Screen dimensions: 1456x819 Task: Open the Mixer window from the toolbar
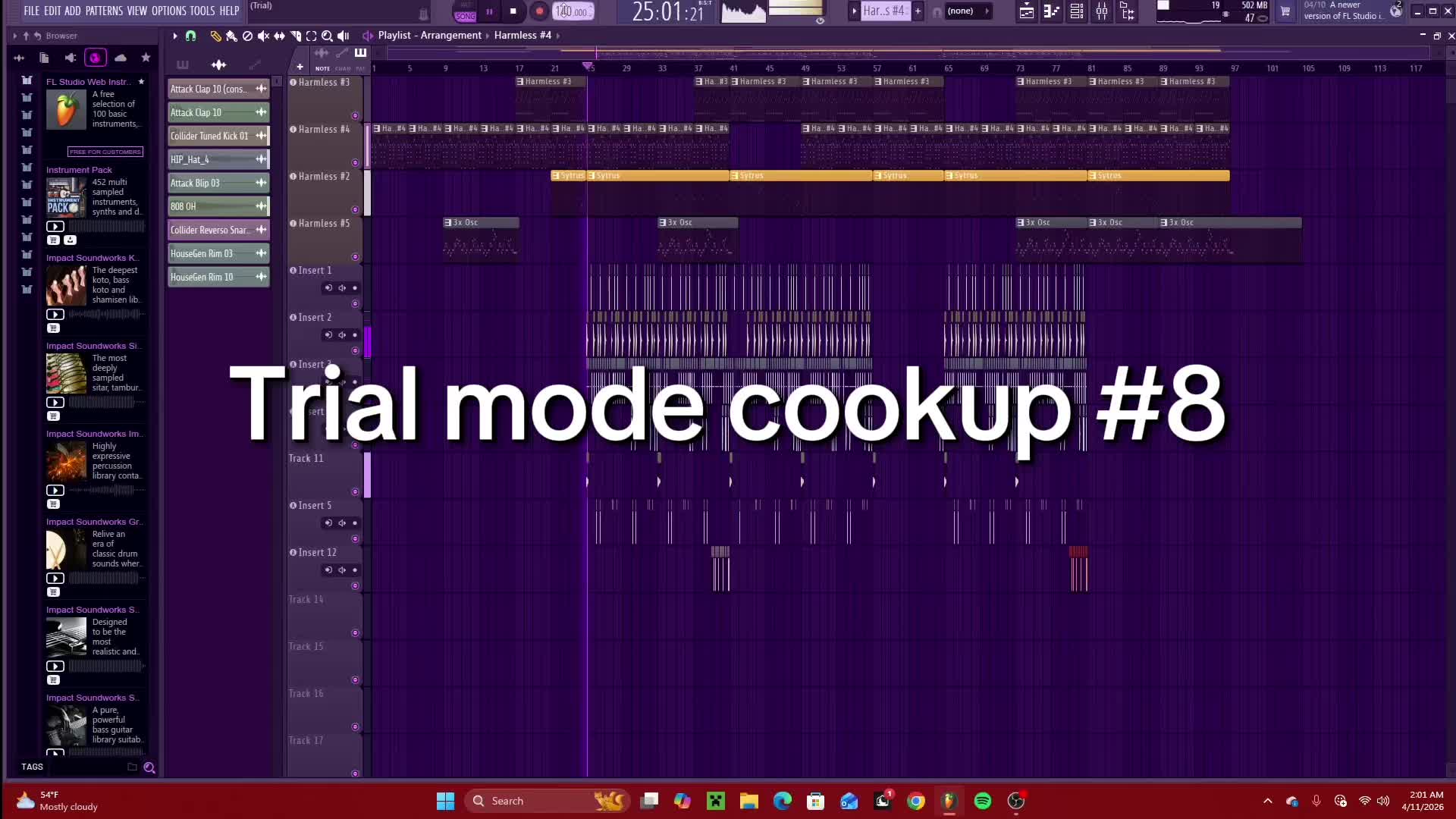tap(1102, 11)
